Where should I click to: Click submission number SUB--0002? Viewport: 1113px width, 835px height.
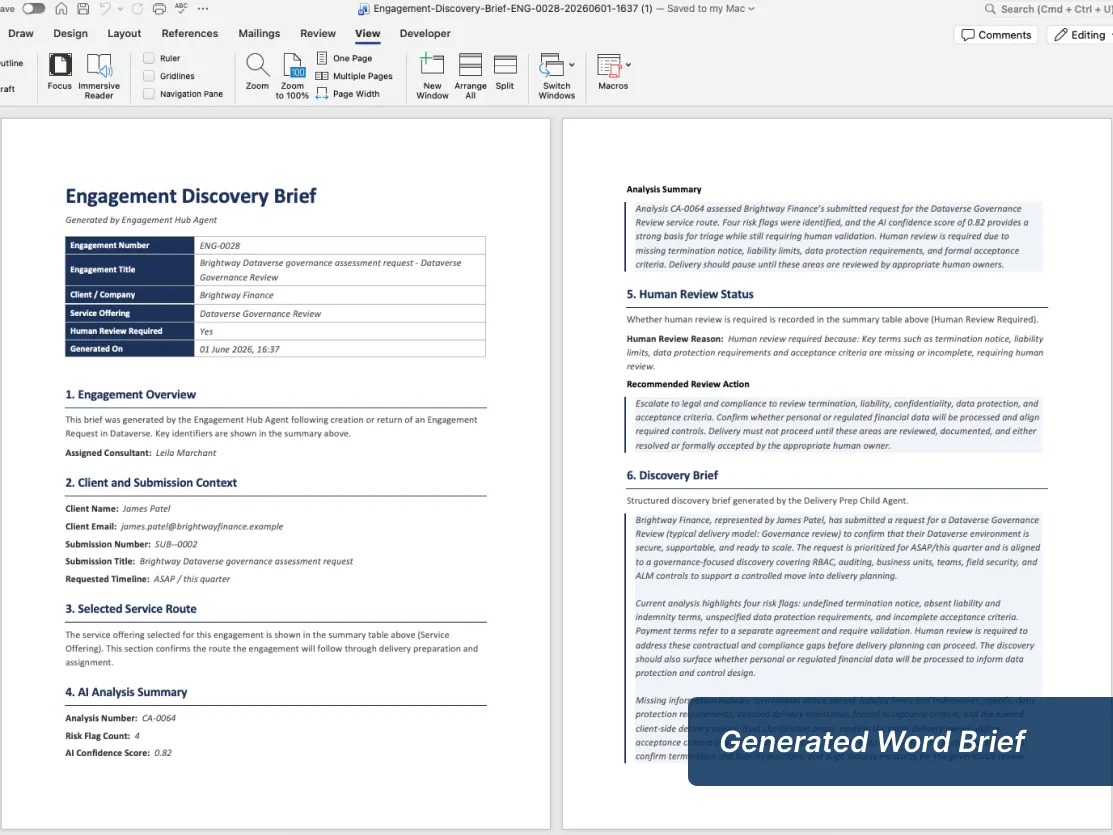click(176, 545)
